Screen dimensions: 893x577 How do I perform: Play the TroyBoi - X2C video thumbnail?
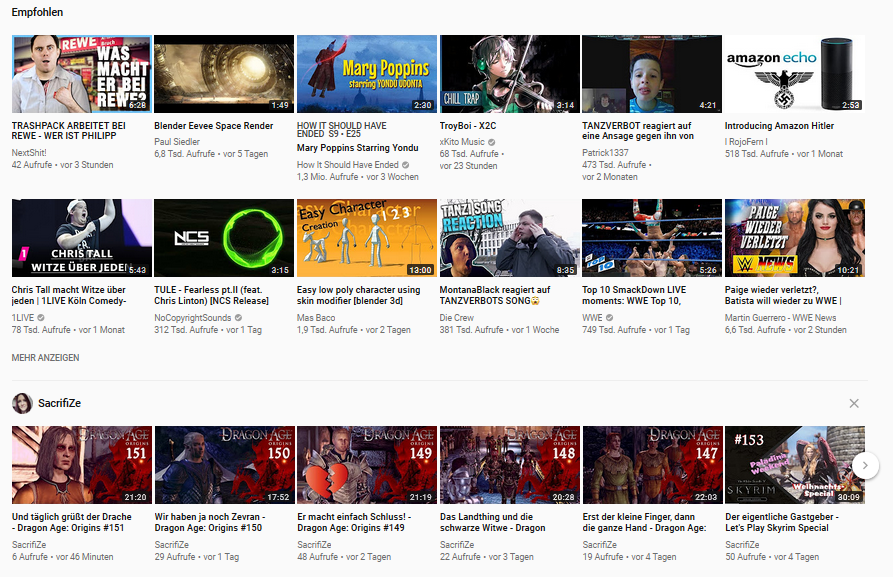point(510,74)
